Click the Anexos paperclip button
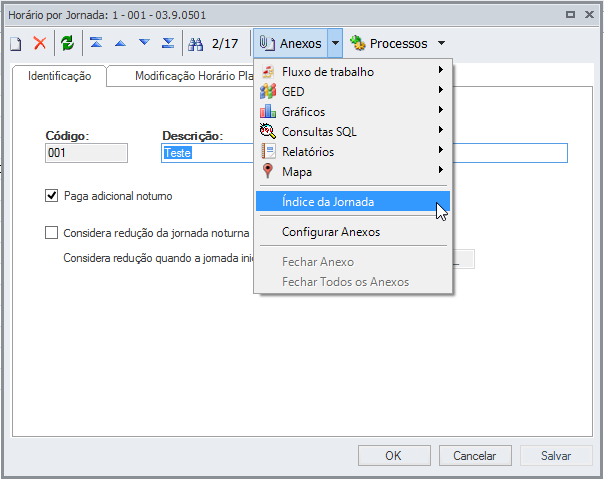The width and height of the screenshot is (604, 480). point(290,43)
